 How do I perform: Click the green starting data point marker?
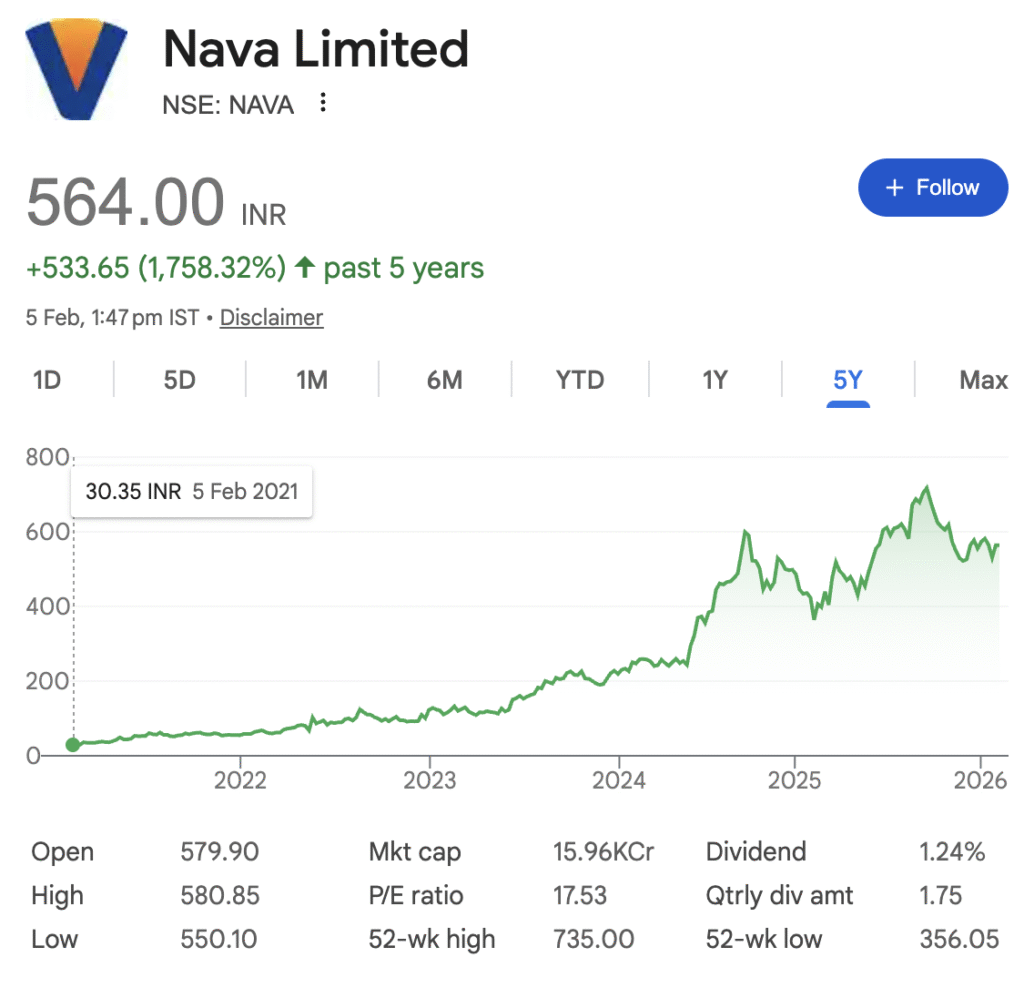click(73, 744)
